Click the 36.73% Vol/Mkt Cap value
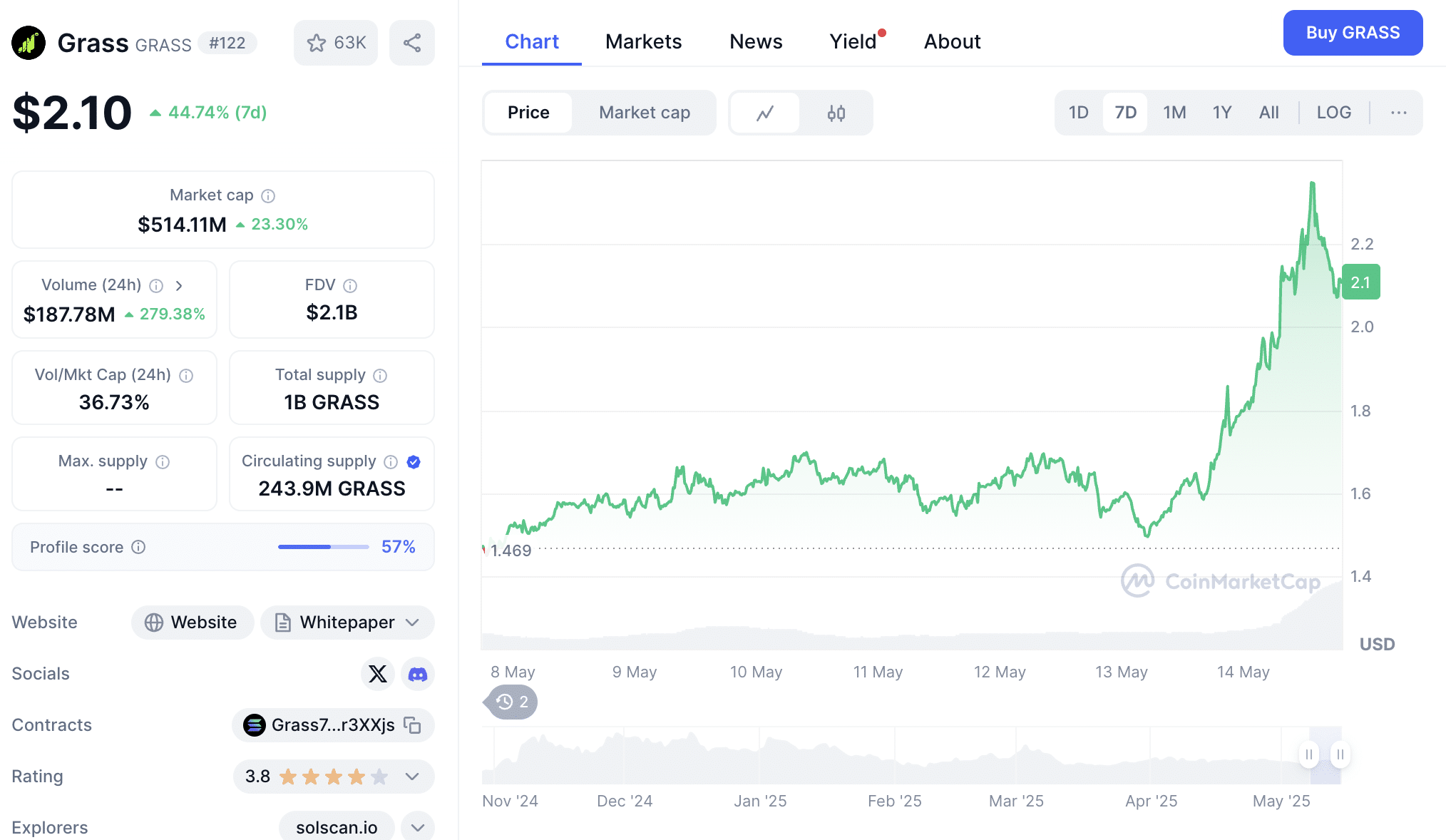This screenshot has height=840, width=1446. point(114,403)
